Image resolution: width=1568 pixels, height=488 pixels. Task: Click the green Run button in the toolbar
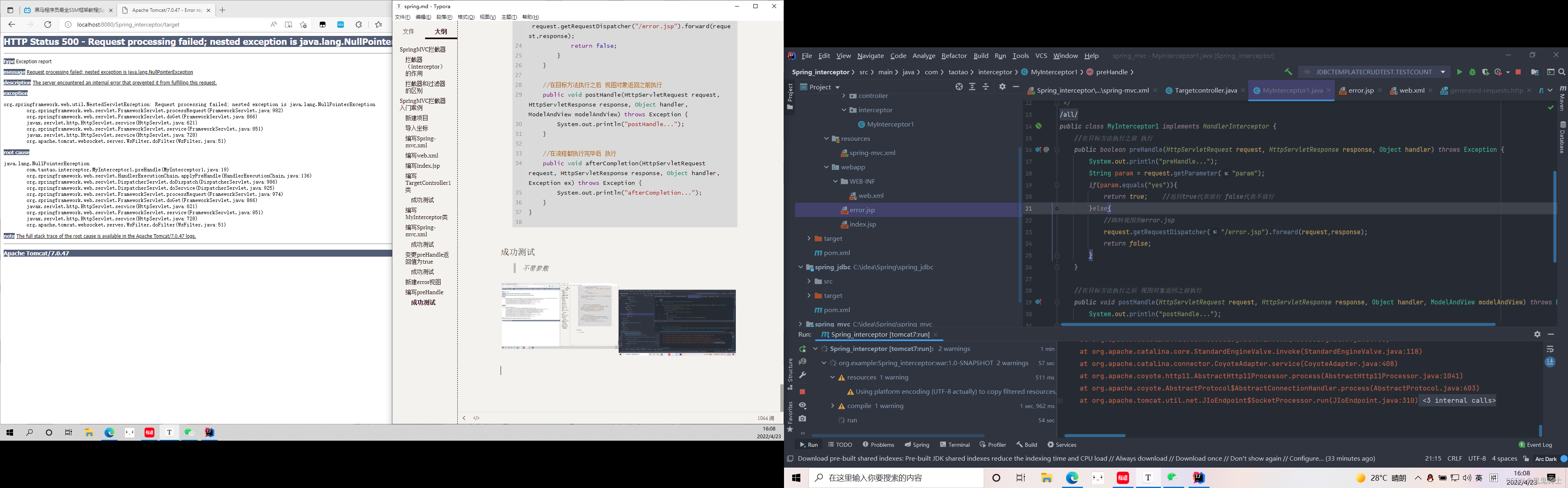(1459, 72)
